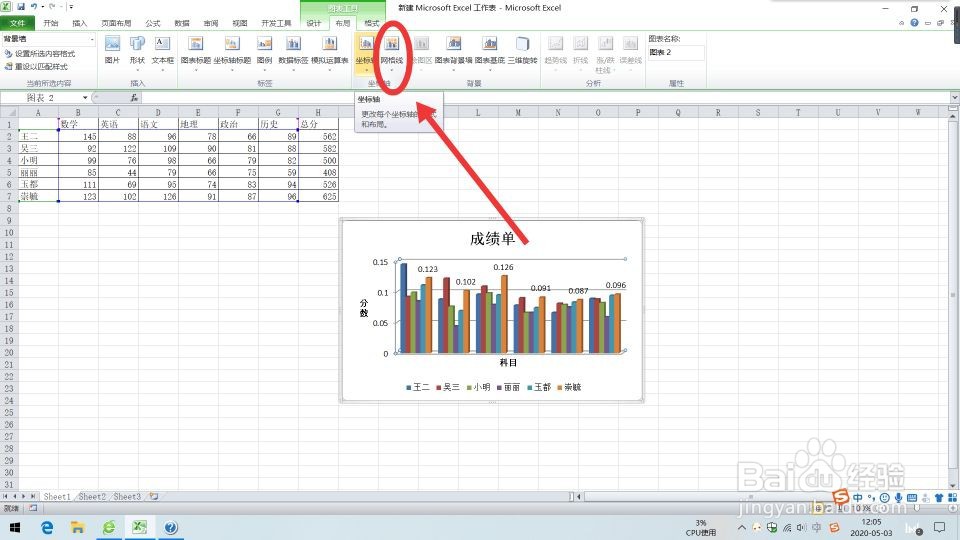Viewport: 960px width, 540px height.
Task: Open the Windows Start menu
Action: [15, 527]
